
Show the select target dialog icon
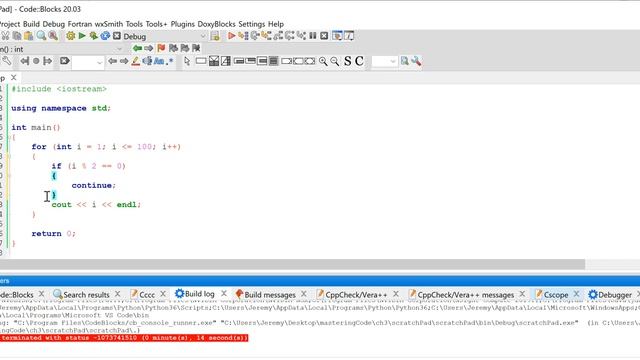coord(215,36)
